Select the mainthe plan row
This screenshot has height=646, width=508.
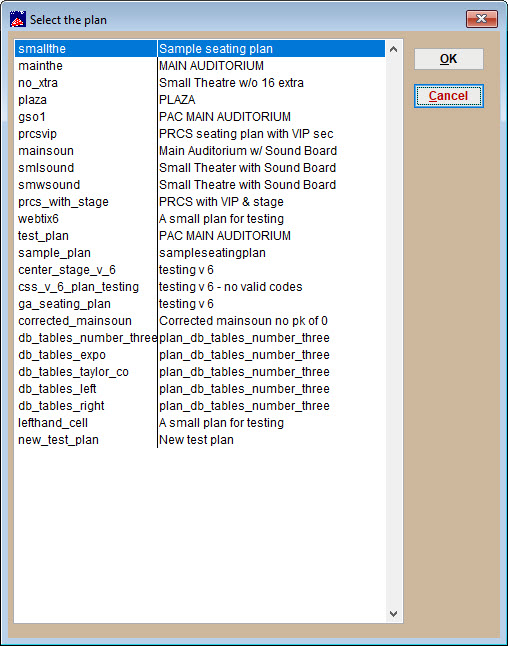[x=200, y=66]
